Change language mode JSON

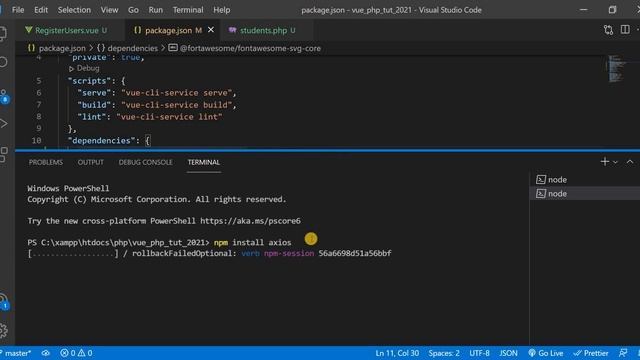coord(509,353)
